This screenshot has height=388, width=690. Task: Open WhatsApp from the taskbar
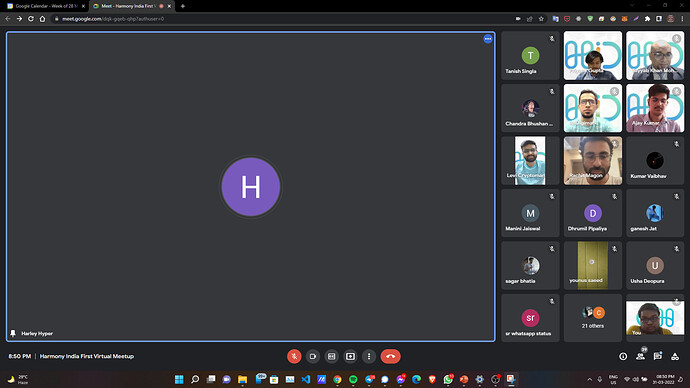[448, 380]
